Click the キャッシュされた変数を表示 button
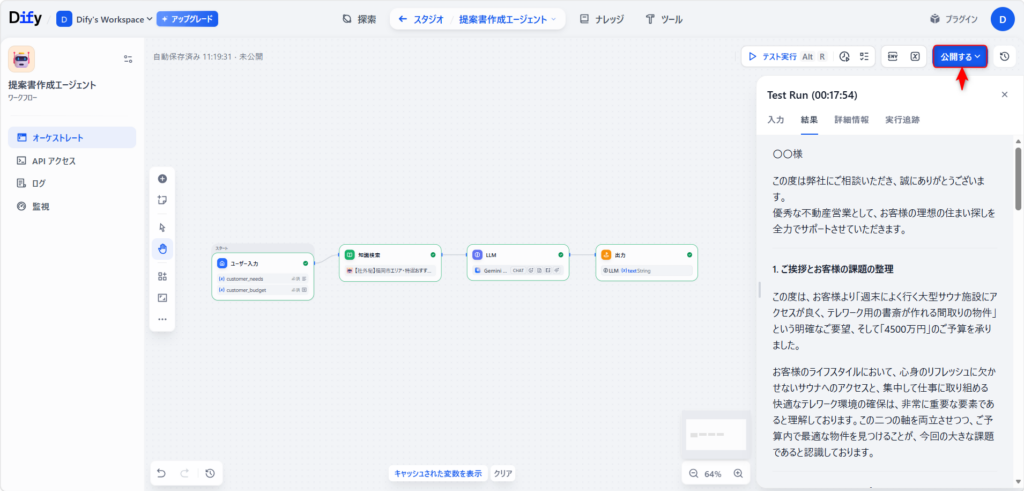1024x491 pixels. tap(438, 473)
